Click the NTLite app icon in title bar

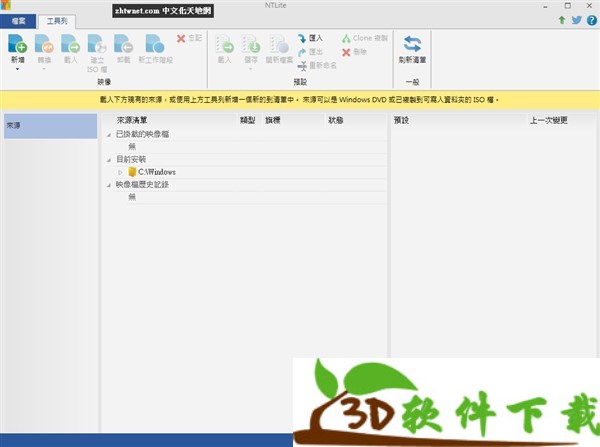[x=5, y=5]
